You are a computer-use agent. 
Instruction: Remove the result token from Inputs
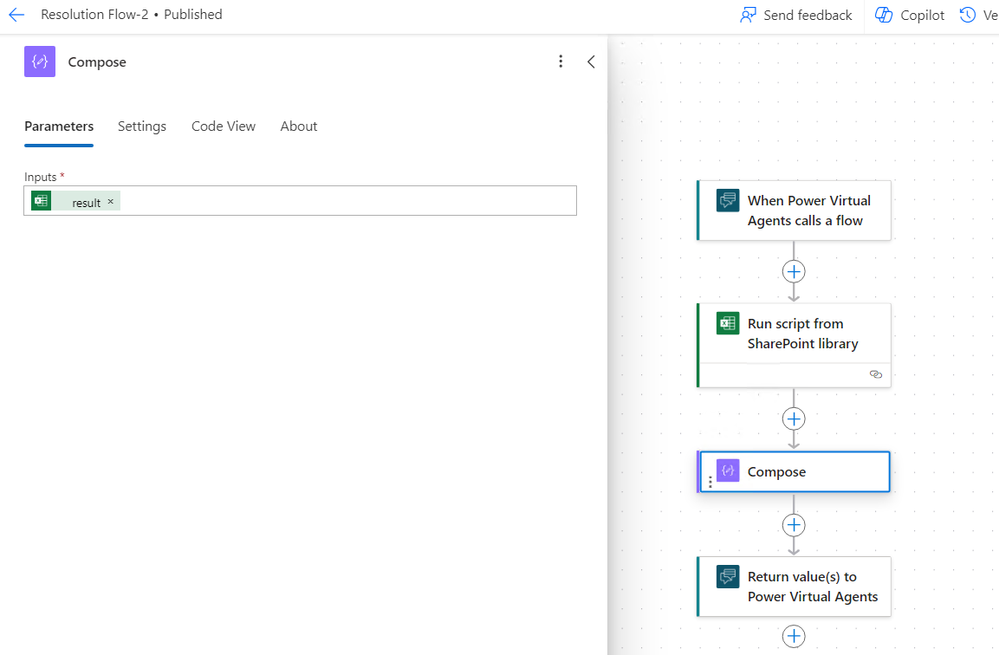(x=111, y=202)
